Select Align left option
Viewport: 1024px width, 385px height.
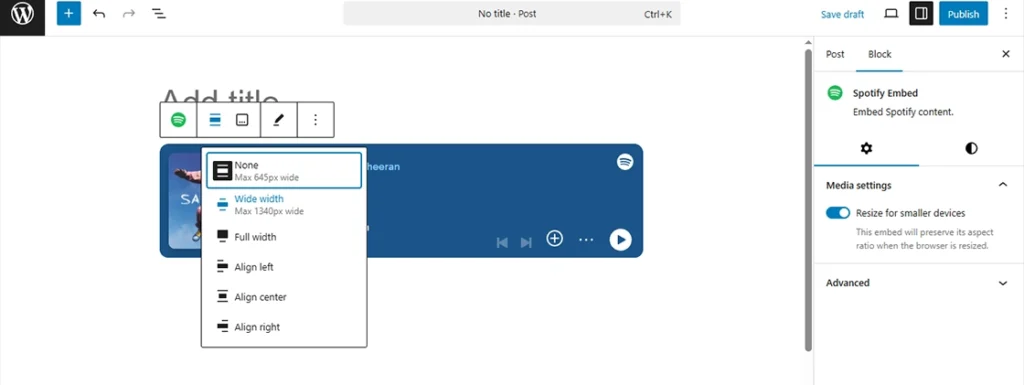284,267
